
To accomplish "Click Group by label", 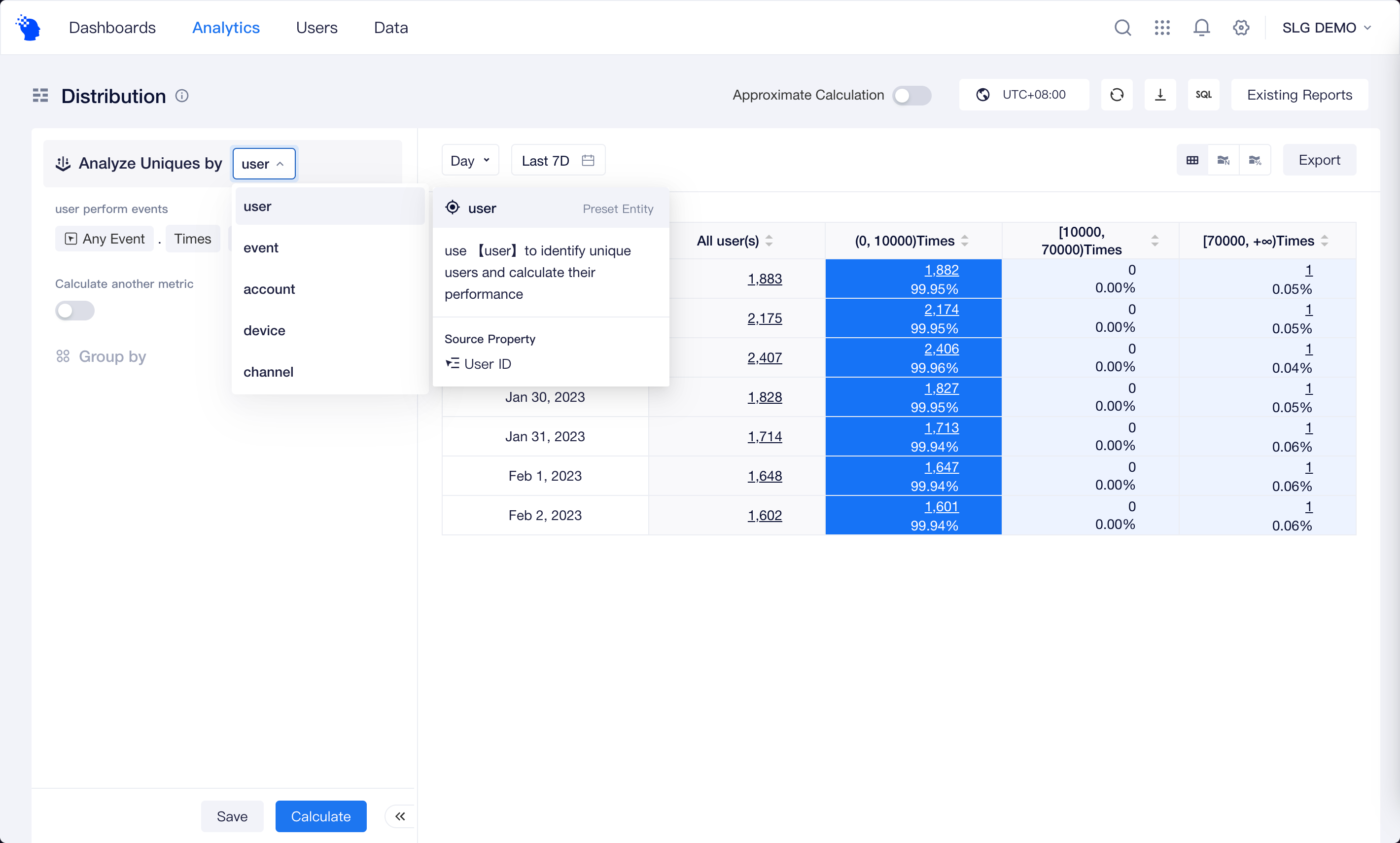I will click(x=112, y=356).
